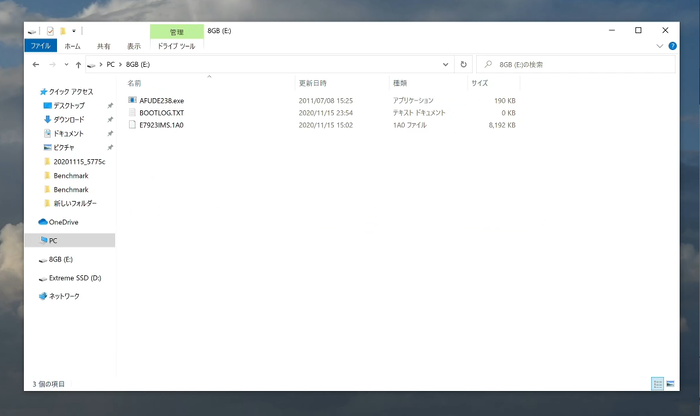Refresh the current folder view

(x=463, y=65)
